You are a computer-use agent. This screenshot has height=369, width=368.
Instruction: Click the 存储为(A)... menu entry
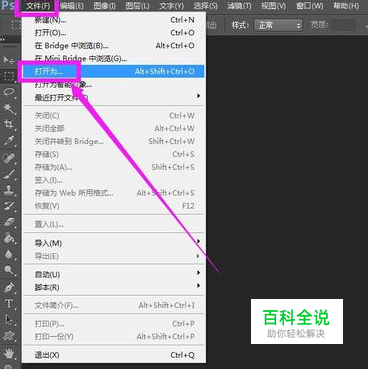pos(113,167)
